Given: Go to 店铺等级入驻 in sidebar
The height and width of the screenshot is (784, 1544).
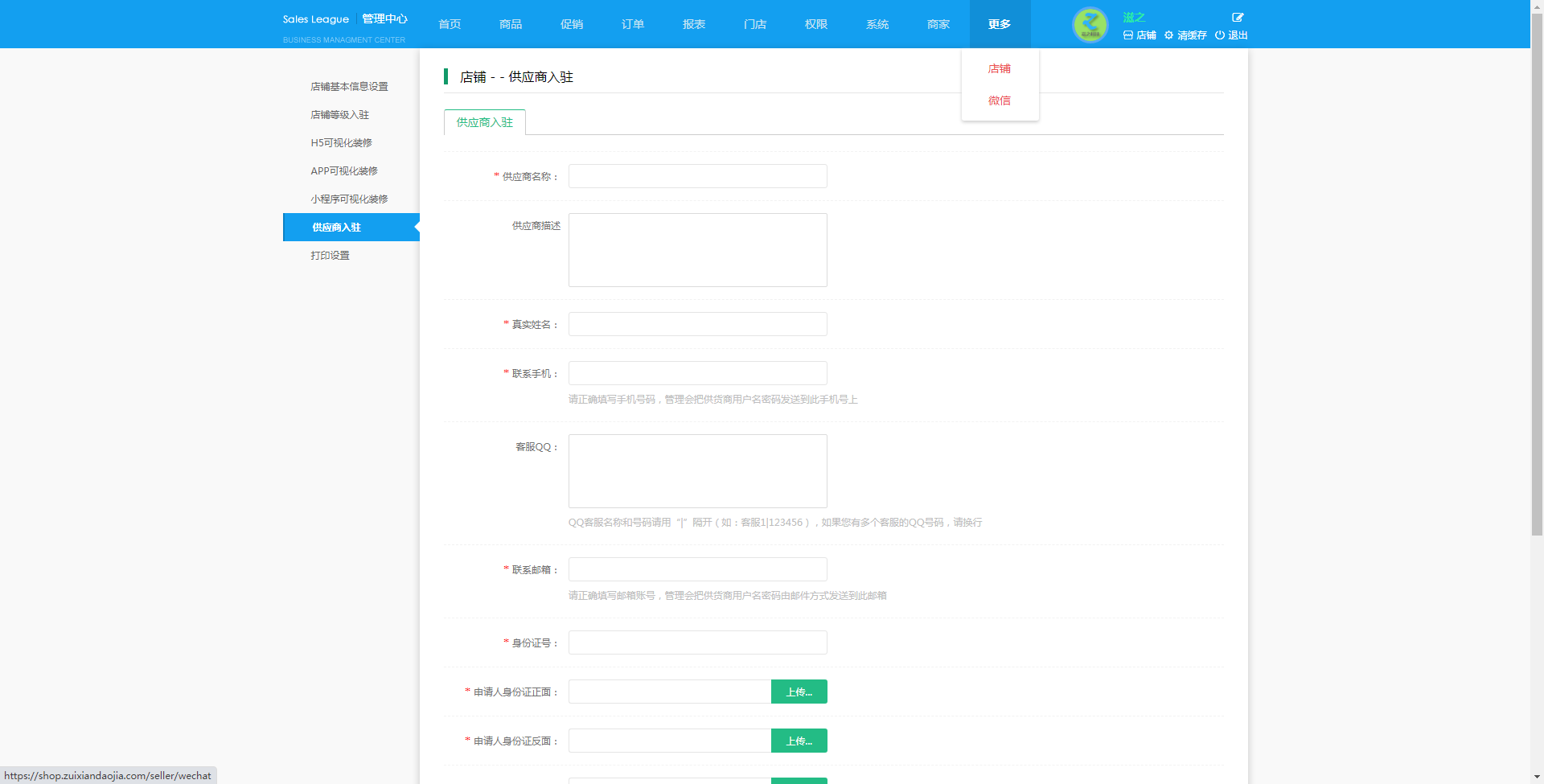Looking at the screenshot, I should [340, 115].
